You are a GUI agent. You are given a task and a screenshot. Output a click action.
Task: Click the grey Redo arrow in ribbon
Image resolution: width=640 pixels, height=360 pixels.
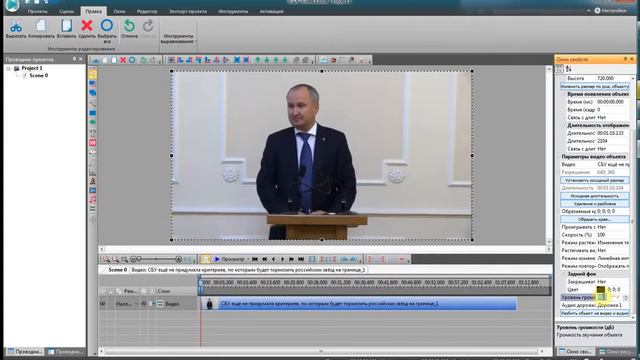point(148,26)
